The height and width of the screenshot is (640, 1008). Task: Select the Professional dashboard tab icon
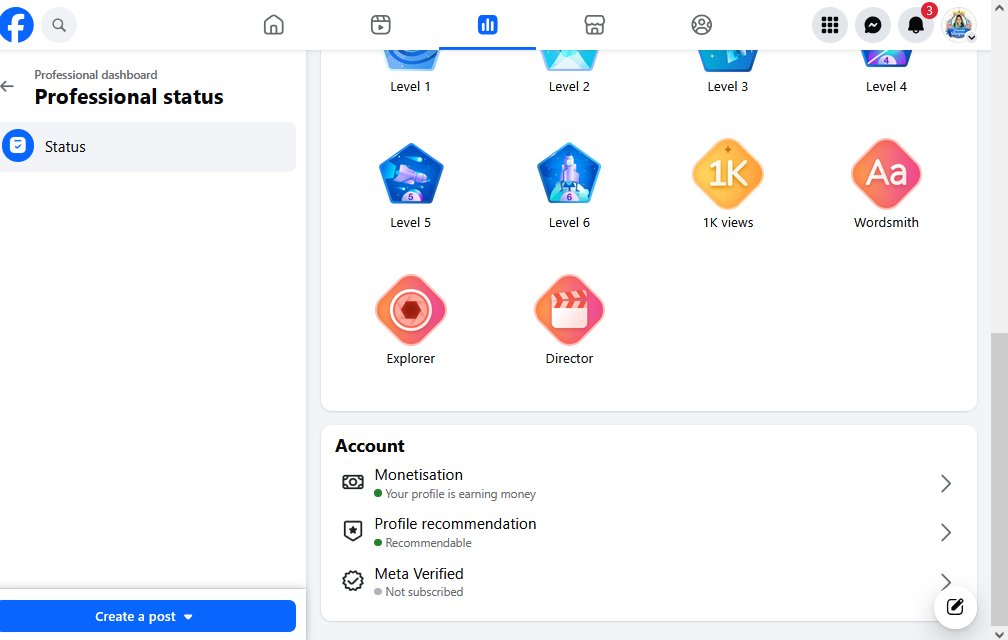tap(487, 25)
